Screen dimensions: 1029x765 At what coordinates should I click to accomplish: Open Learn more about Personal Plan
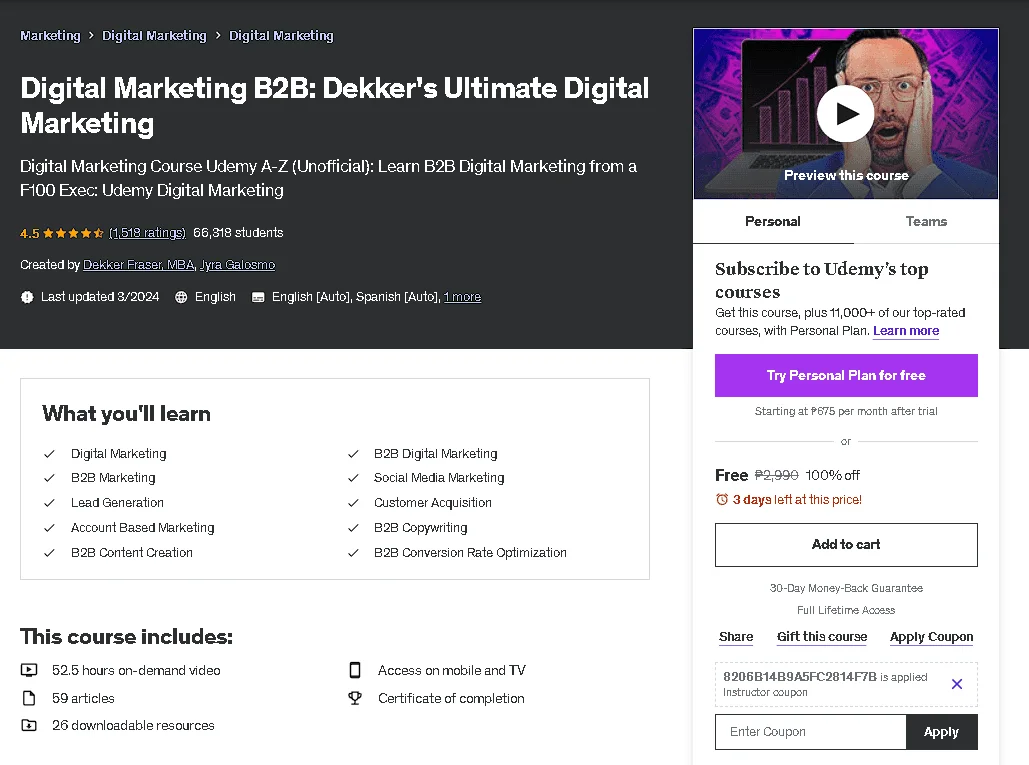tap(906, 331)
